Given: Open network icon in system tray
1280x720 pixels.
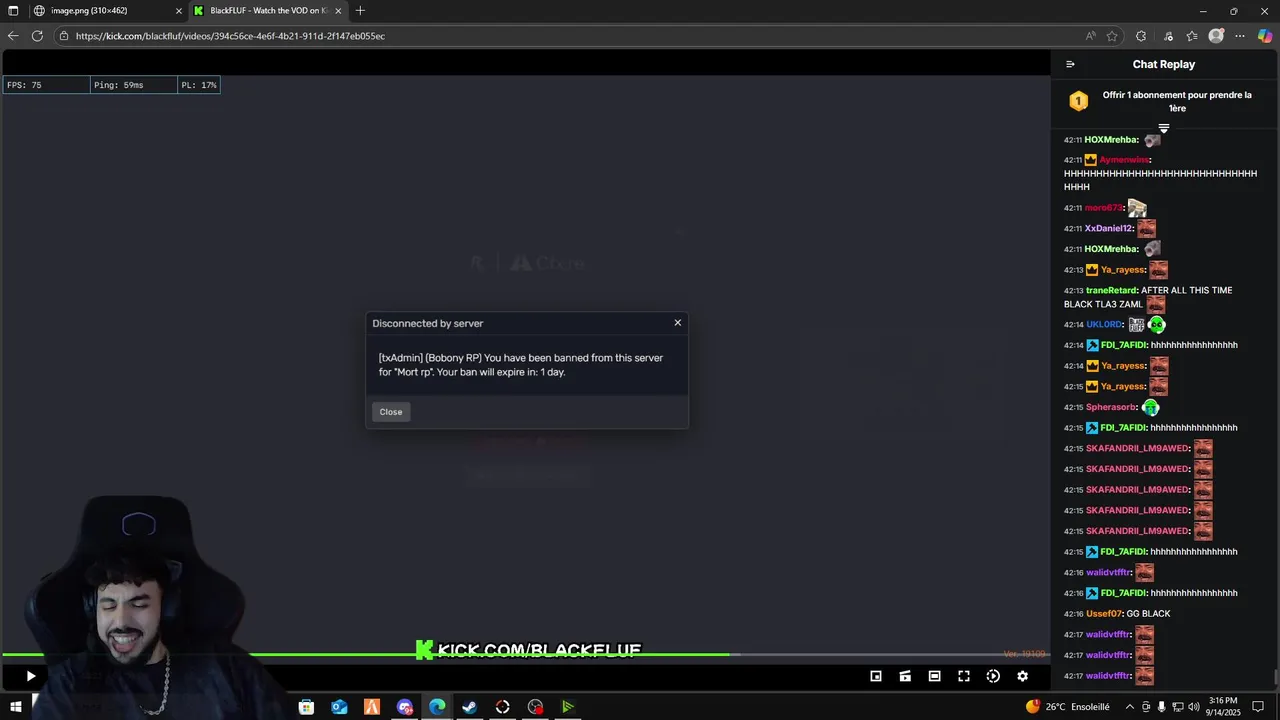Looking at the screenshot, I should point(1178,706).
